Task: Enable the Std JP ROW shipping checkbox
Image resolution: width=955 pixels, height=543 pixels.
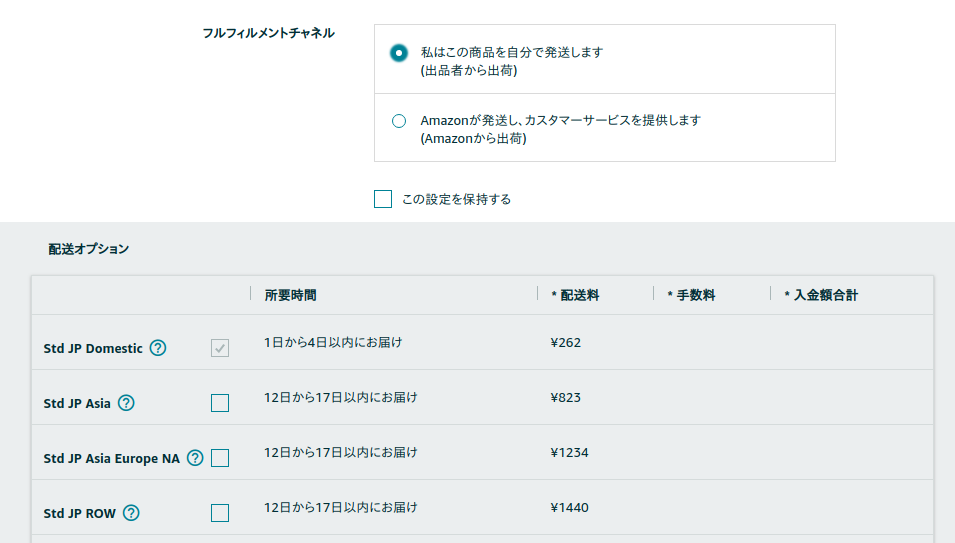Action: [220, 513]
